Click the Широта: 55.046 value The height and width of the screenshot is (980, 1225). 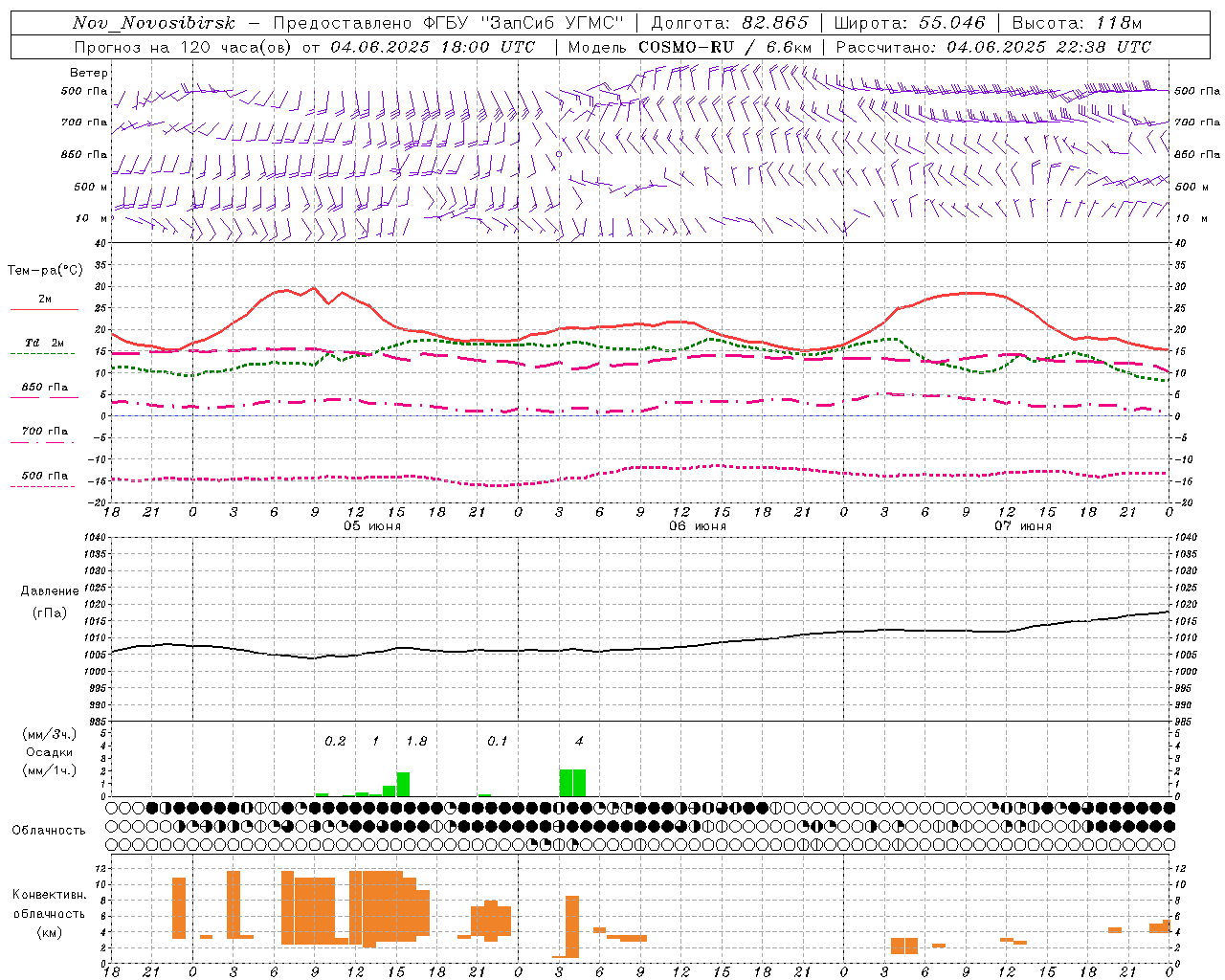click(909, 23)
